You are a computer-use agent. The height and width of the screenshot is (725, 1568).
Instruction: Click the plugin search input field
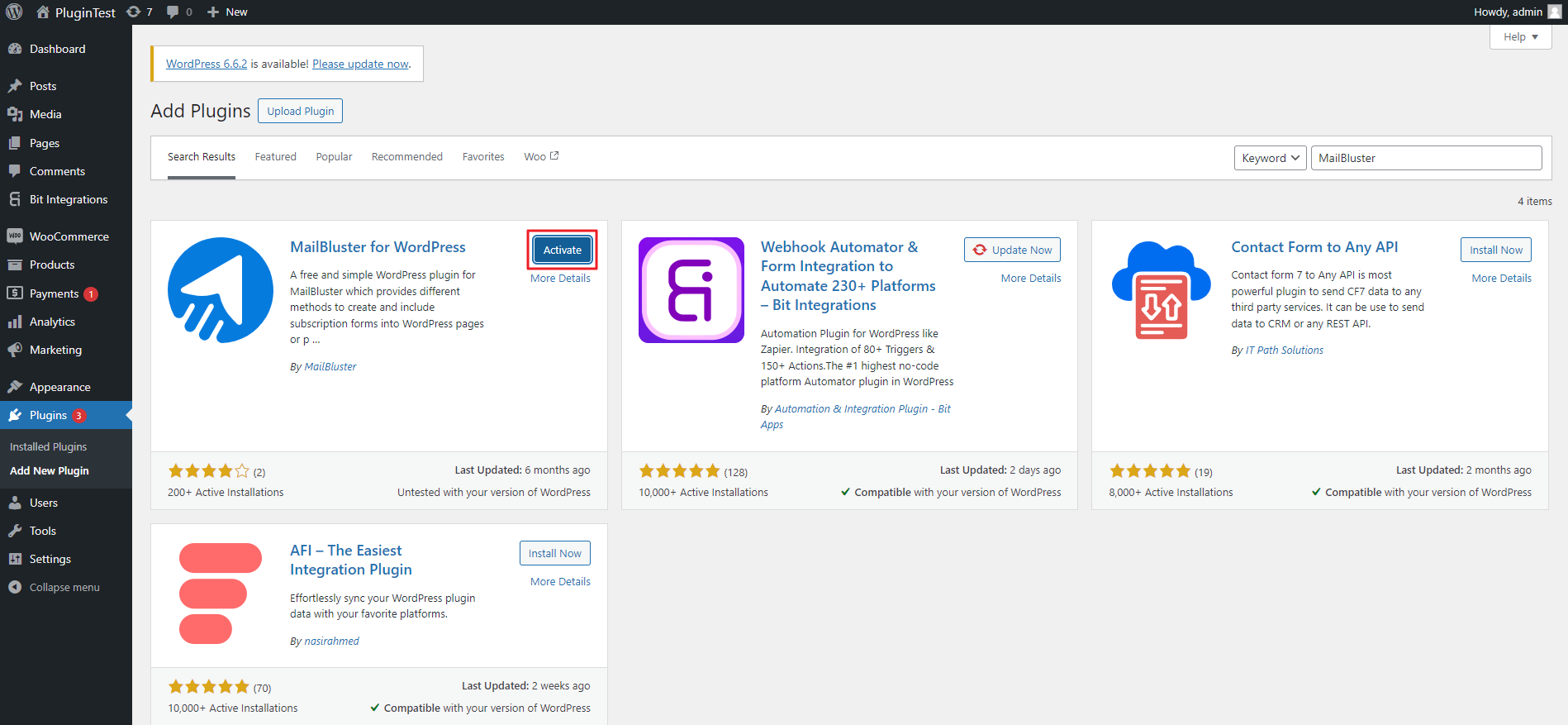click(1426, 158)
